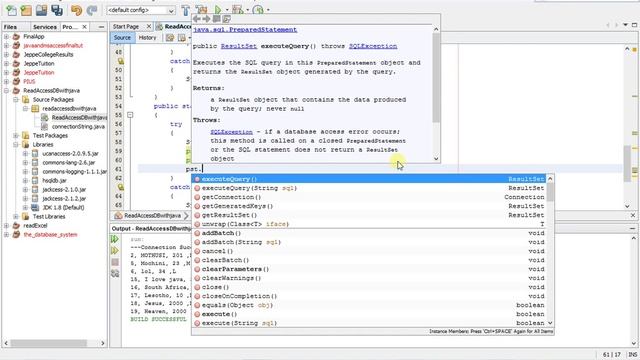Select jackcess-2.1.2.jar library
The height and width of the screenshot is (360, 640).
tap(64, 198)
